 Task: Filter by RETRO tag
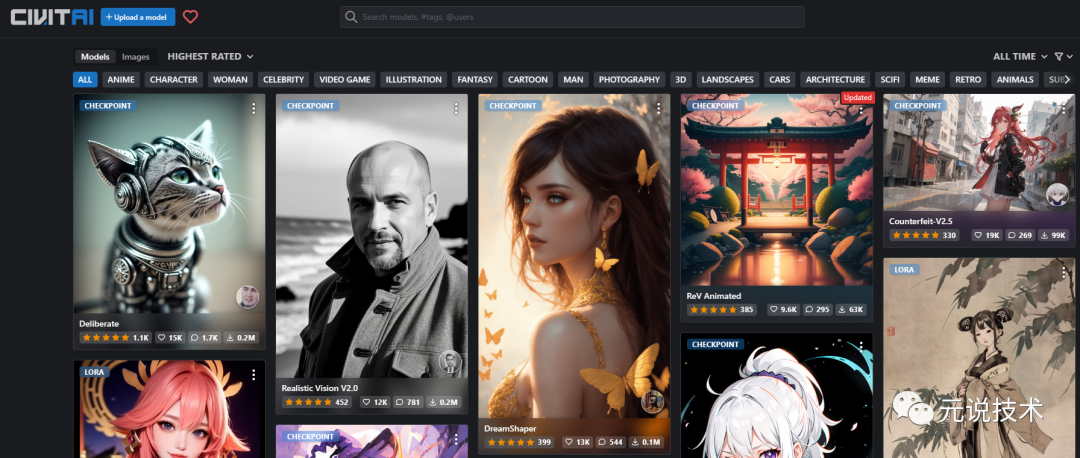(x=968, y=80)
